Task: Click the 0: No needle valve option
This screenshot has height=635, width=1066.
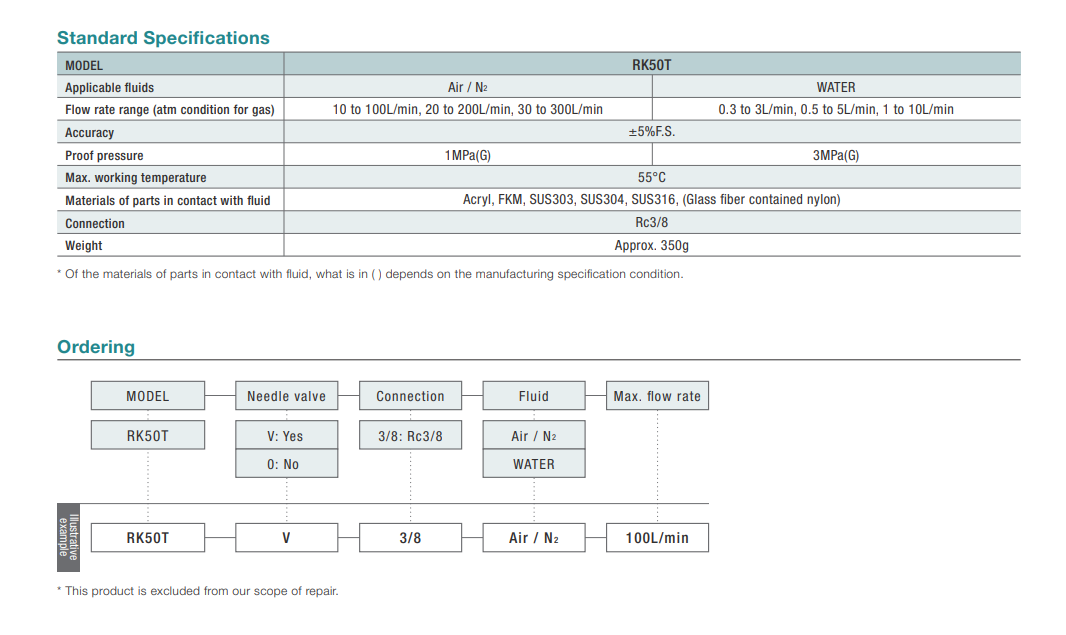Action: click(287, 464)
